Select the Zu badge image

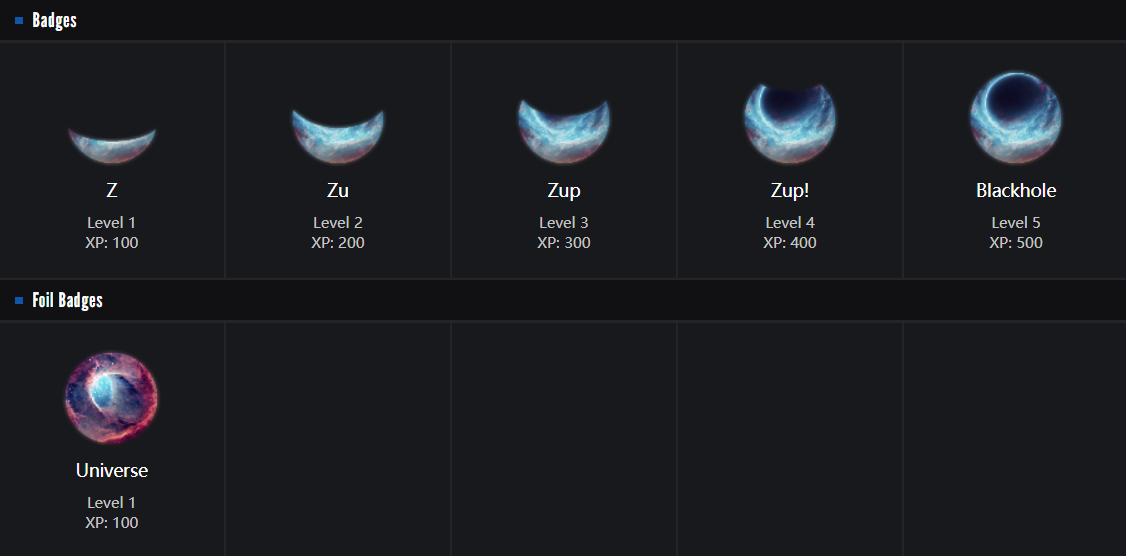click(x=338, y=136)
